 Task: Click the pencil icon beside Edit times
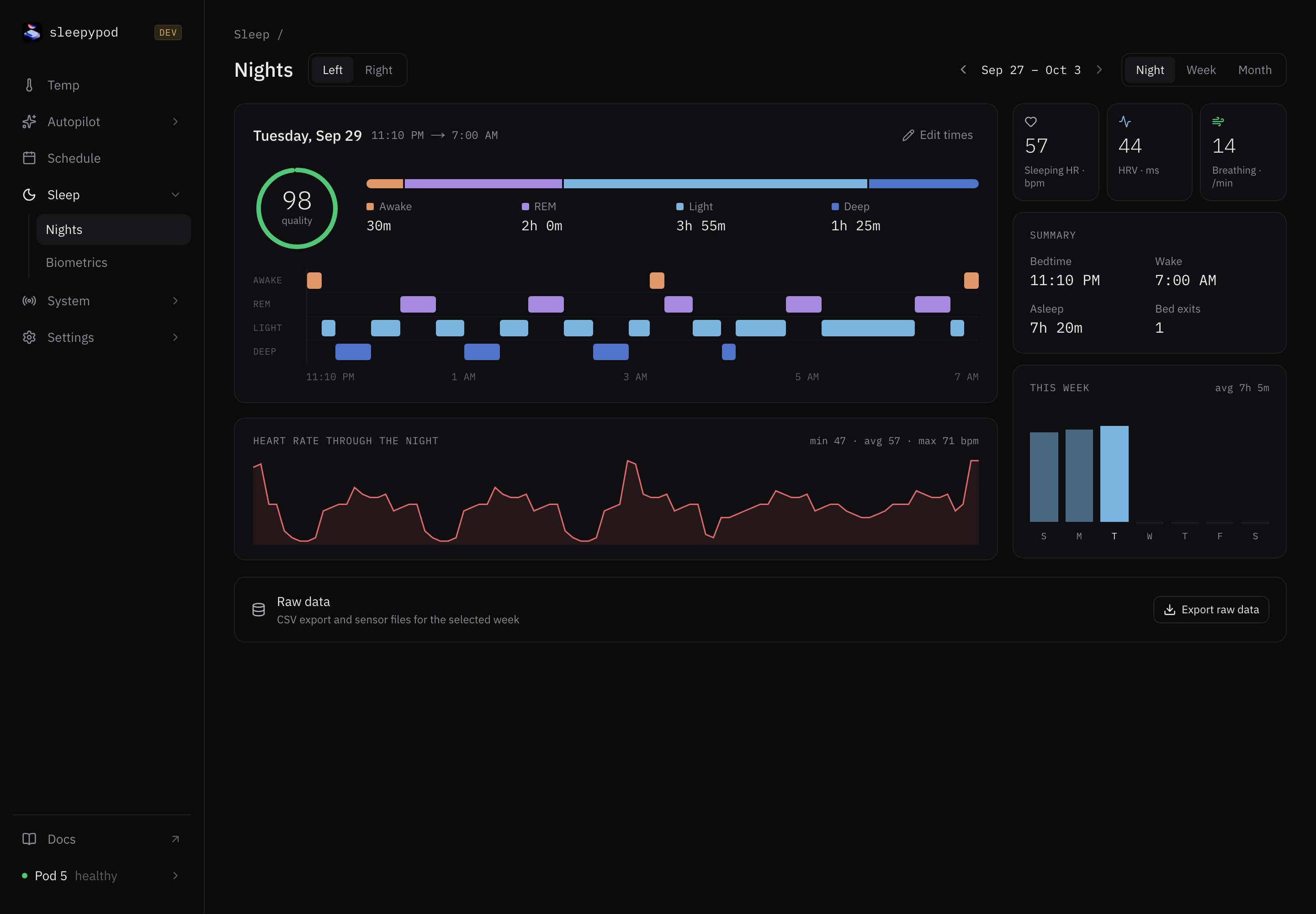point(908,135)
